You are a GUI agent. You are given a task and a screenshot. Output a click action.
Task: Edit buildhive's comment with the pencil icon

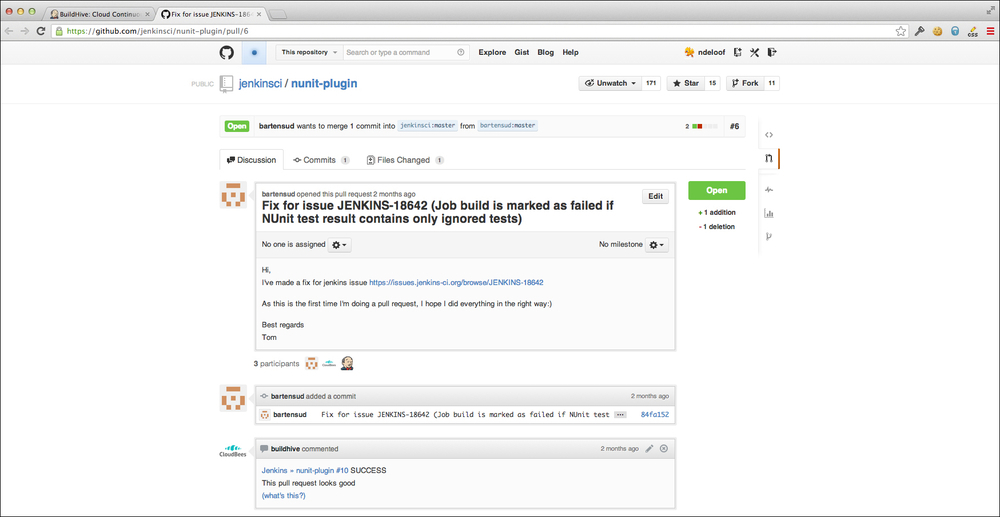click(x=649, y=449)
